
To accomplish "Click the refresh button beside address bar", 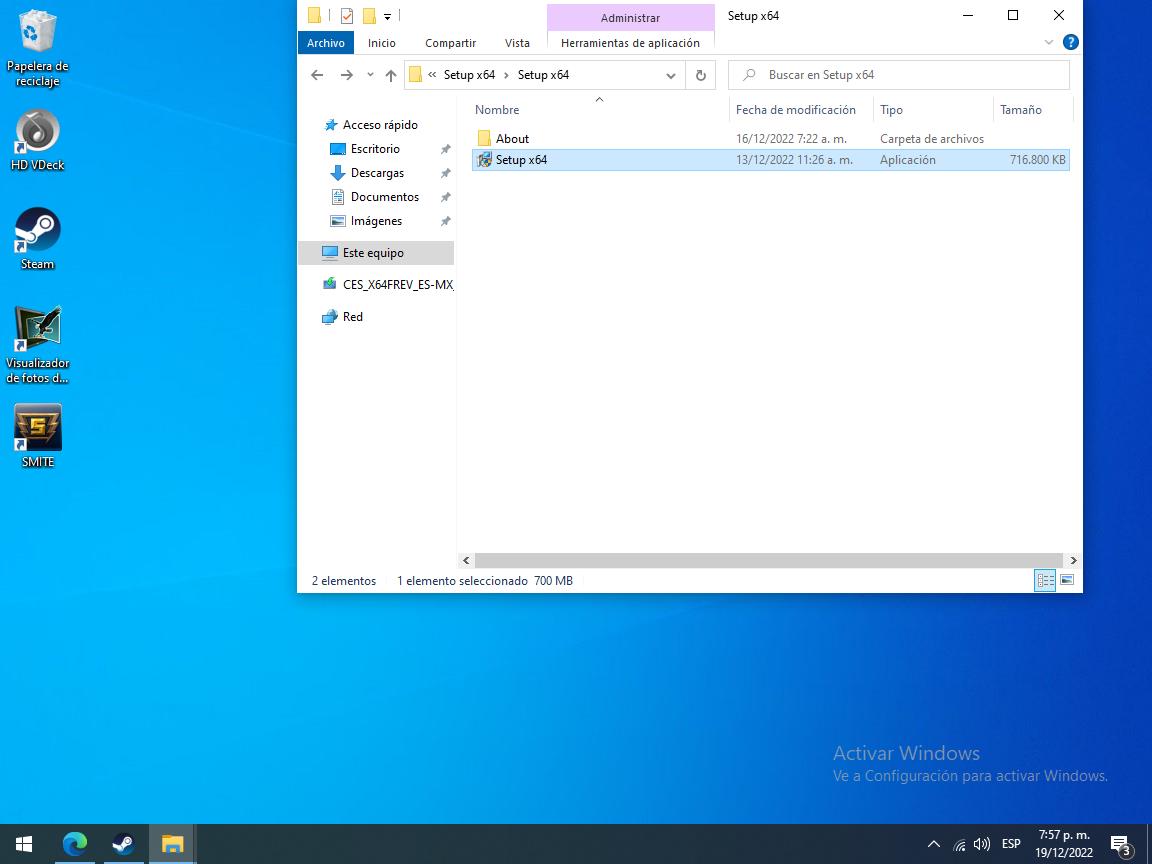I will 700,75.
